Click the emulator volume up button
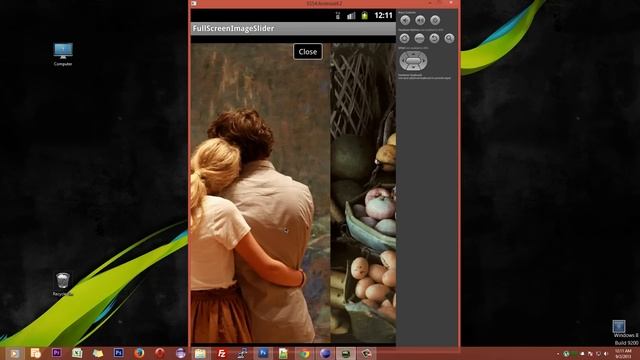 tap(420, 20)
